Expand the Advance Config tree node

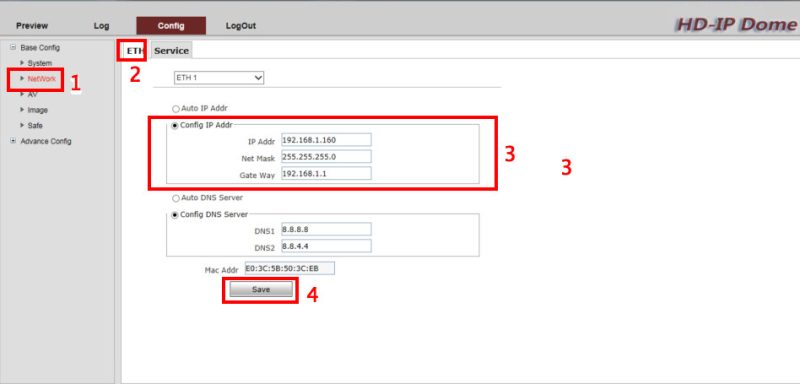(x=13, y=141)
